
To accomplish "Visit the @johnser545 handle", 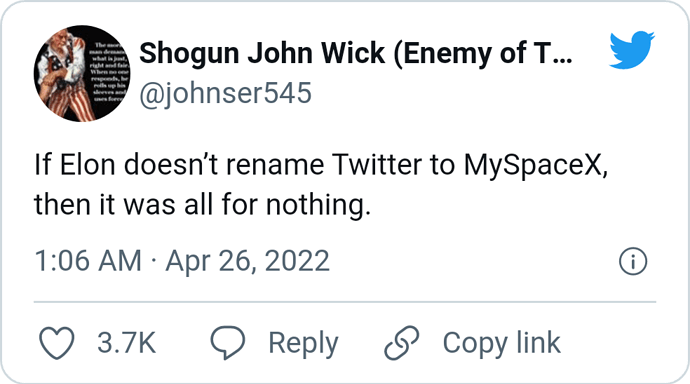I will point(225,93).
